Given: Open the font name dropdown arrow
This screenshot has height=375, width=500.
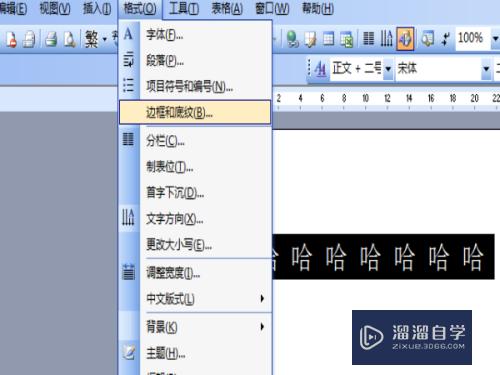Looking at the screenshot, I should [x=486, y=69].
